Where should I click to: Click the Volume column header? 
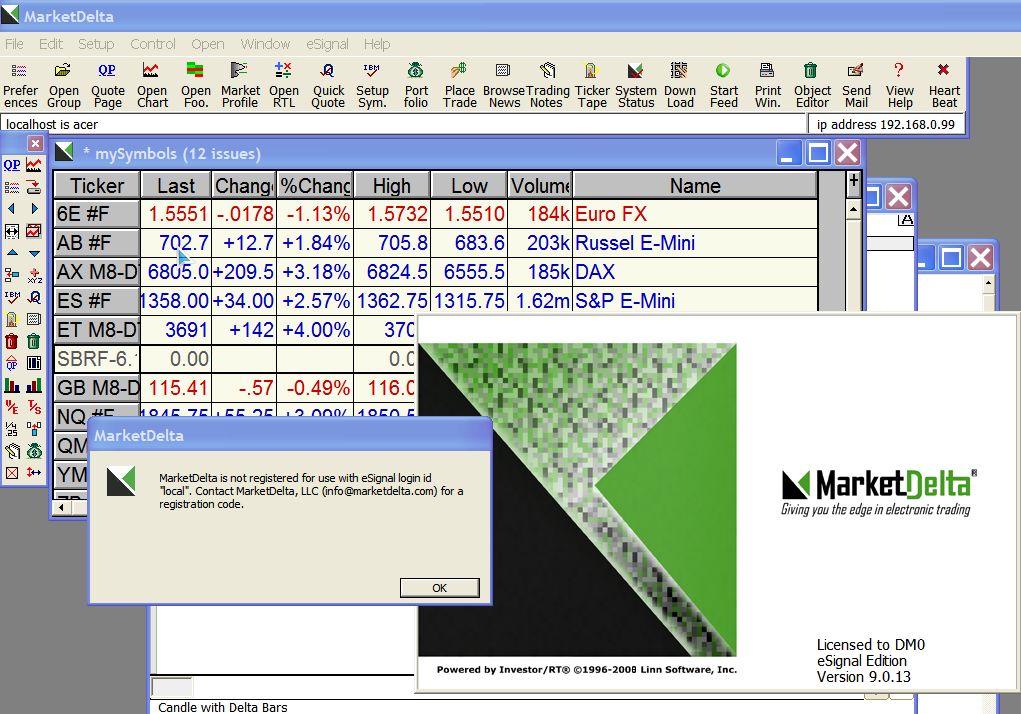click(540, 186)
